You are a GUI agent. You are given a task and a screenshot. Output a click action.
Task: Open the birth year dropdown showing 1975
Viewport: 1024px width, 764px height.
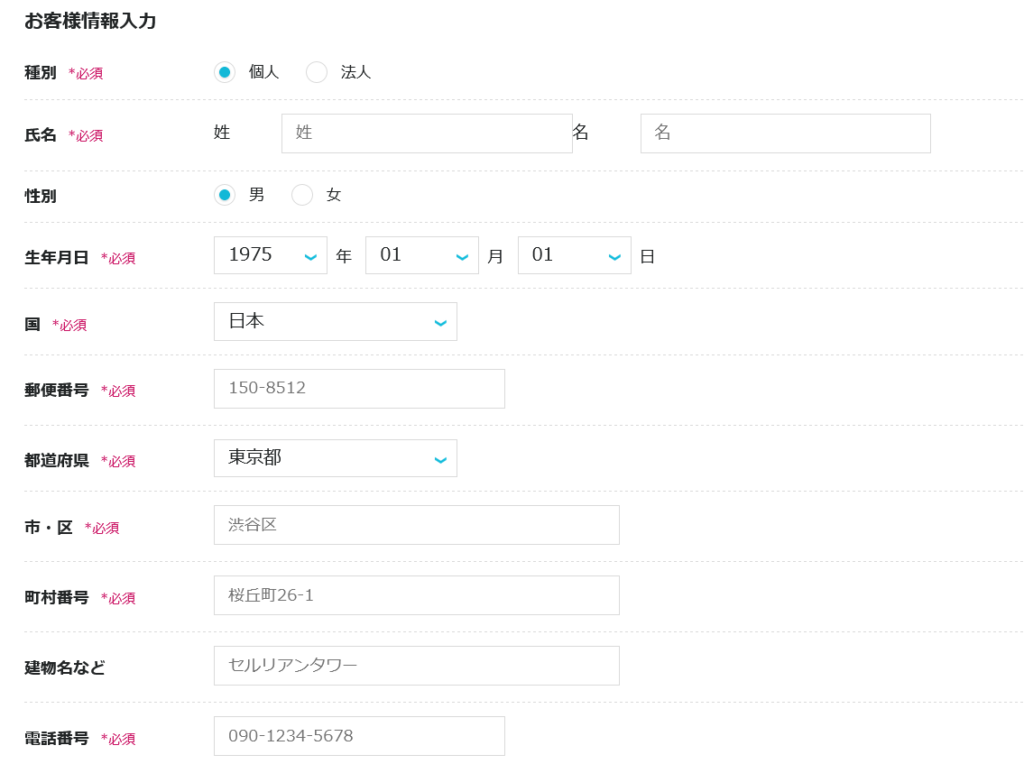click(x=270, y=255)
